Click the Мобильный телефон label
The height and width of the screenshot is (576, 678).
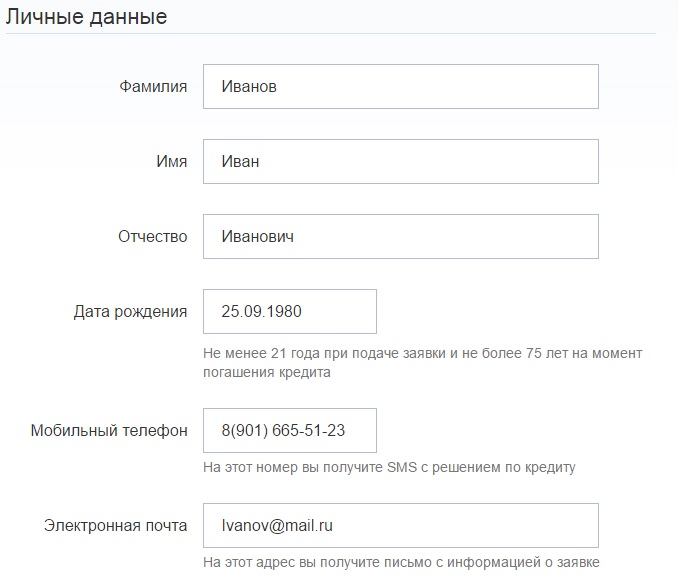click(x=109, y=431)
